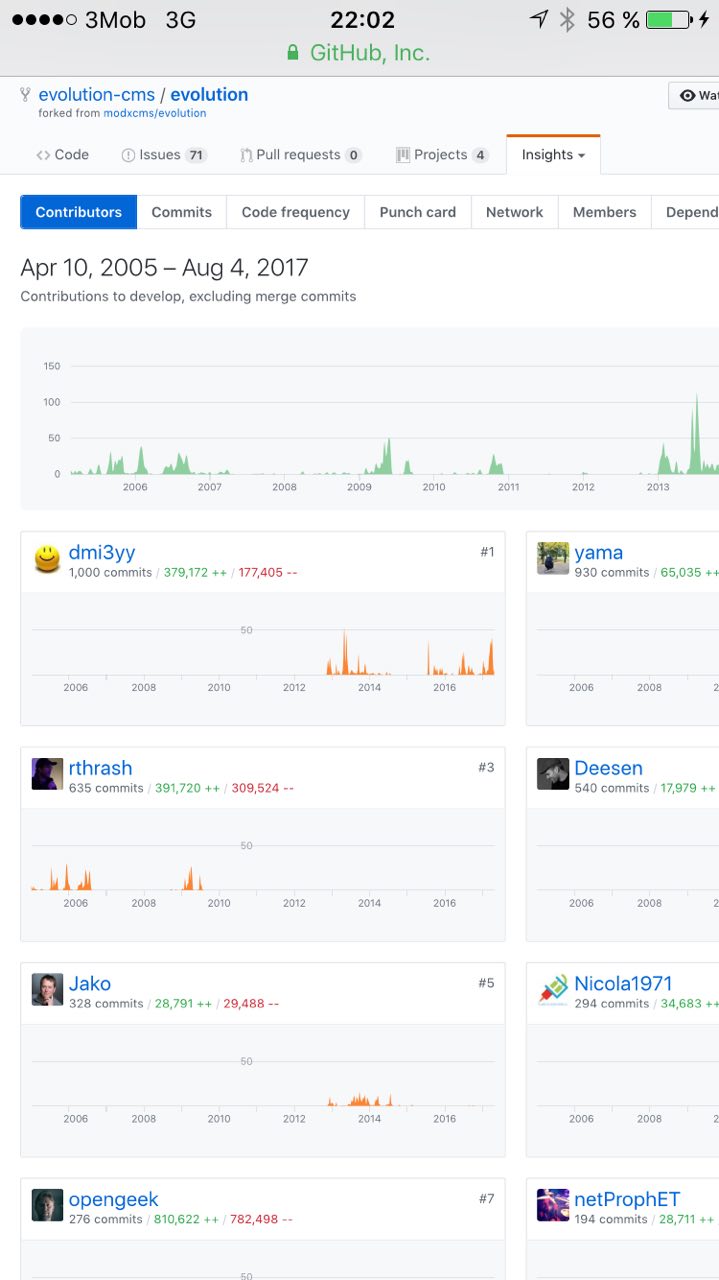Click netProphET's avatar image
This screenshot has height=1280, width=719.
[553, 1205]
